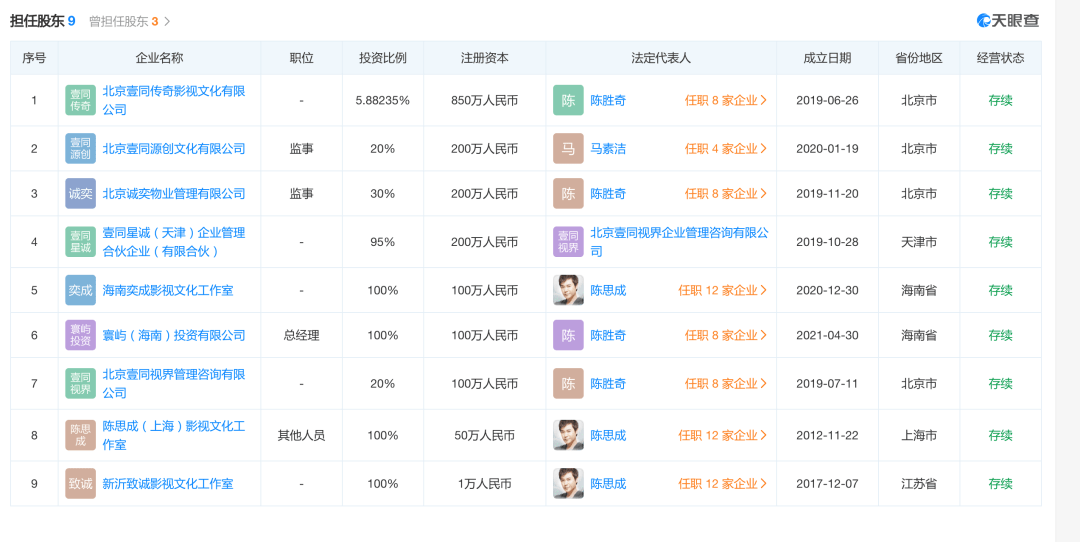Select the 担任股东 9 tab

click(43, 21)
